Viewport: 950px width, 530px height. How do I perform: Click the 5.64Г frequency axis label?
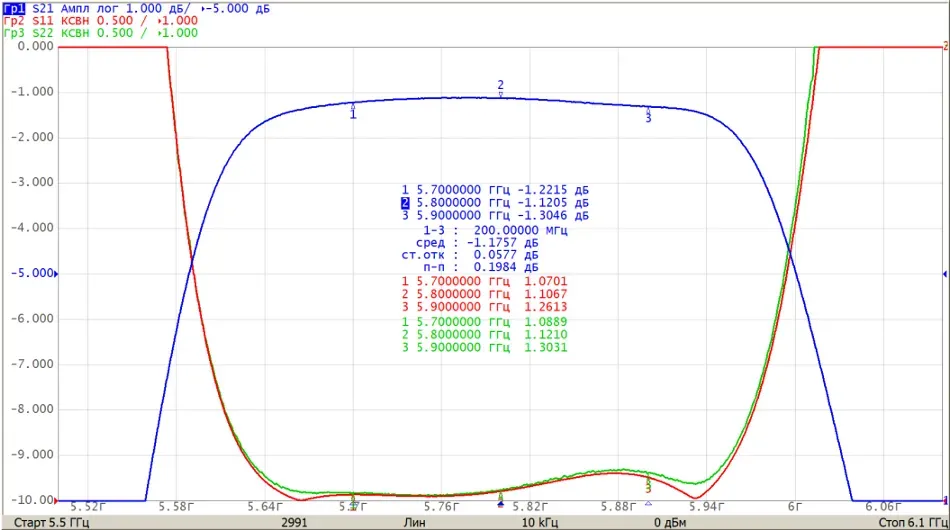pyautogui.click(x=265, y=506)
